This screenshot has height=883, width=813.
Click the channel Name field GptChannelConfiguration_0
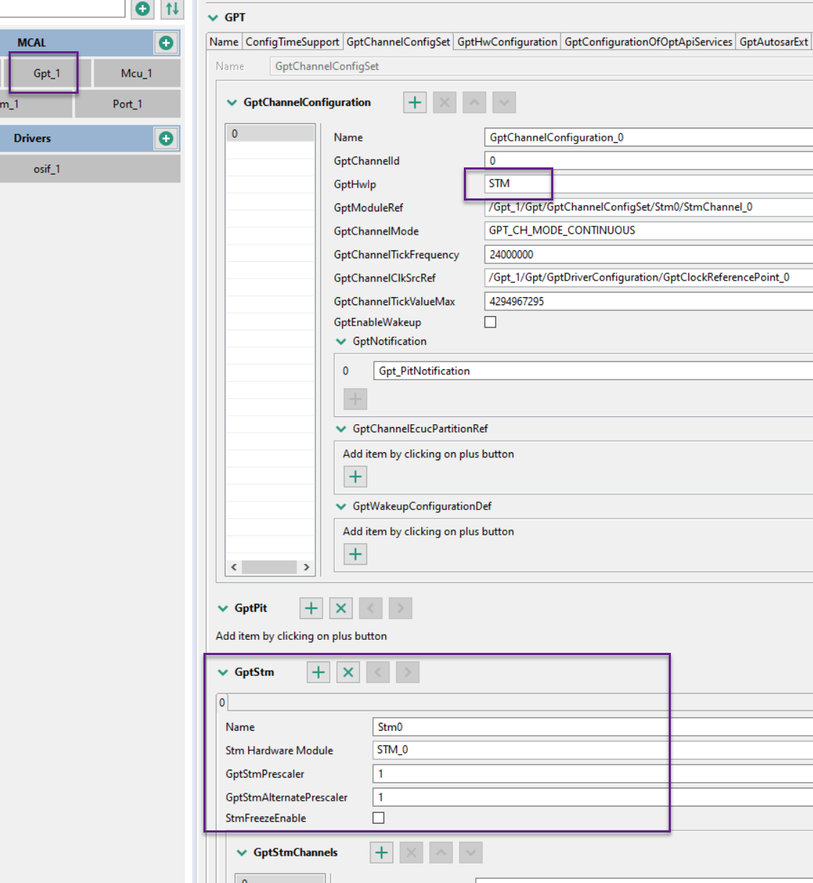[648, 137]
